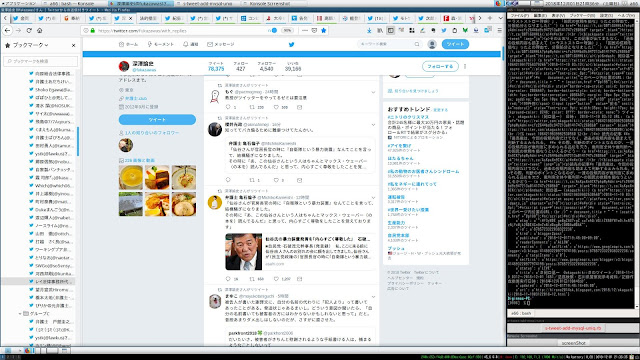Viewport: 640px width, 360px height.
Task: Click the page actions three-dot icon in address bar
Action: [x=304, y=31]
